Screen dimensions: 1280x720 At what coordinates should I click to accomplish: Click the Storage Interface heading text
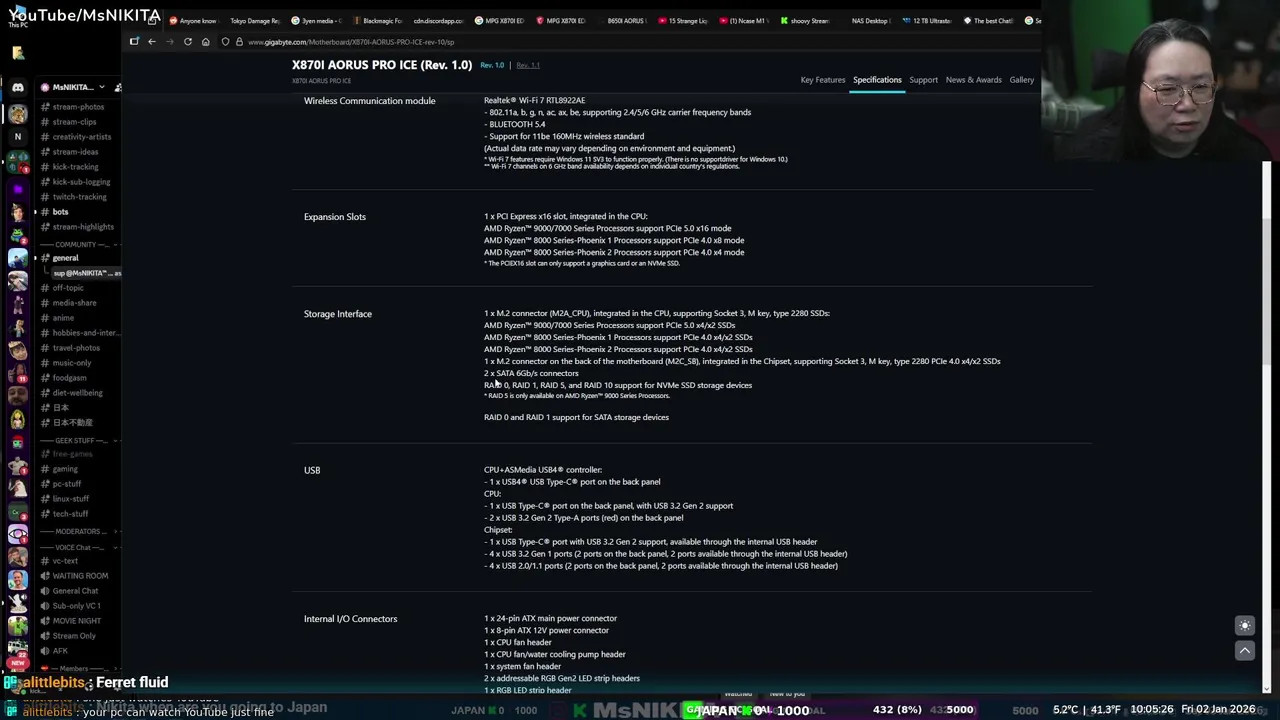pos(338,314)
